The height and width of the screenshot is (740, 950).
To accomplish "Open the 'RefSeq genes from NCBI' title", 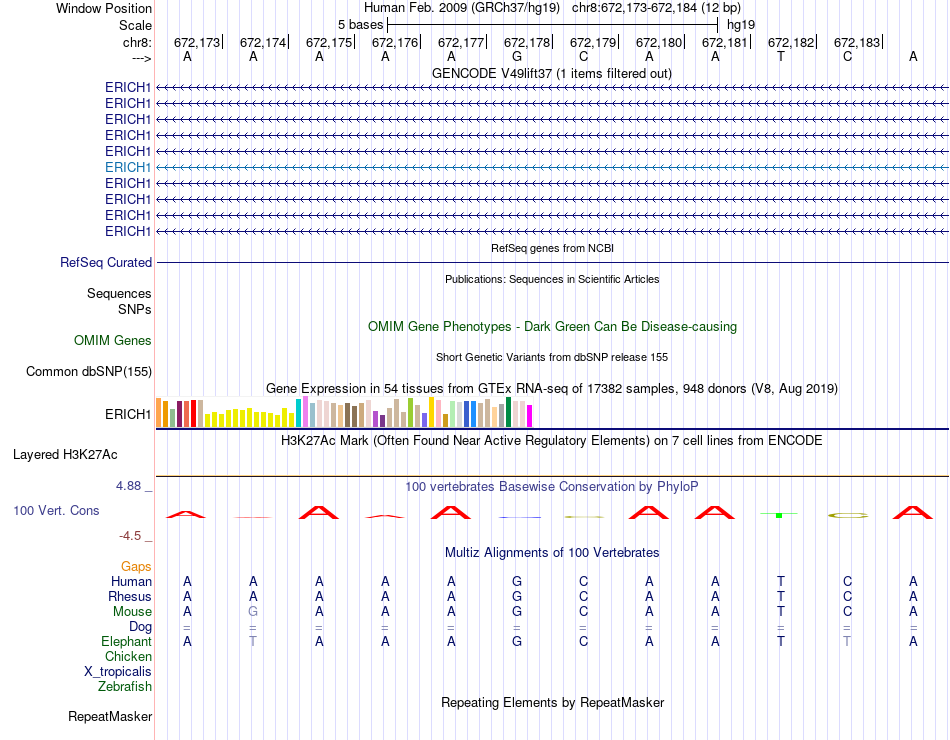I will pos(552,248).
